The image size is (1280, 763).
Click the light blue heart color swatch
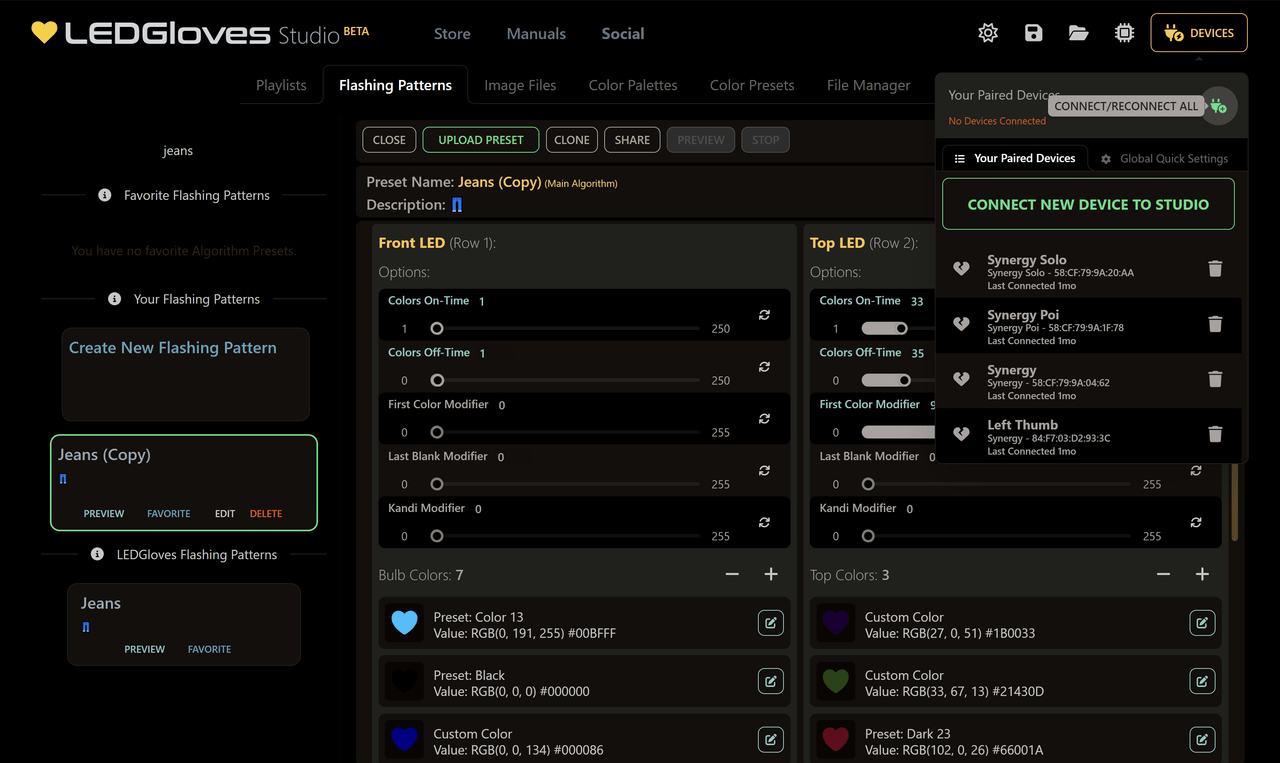(x=404, y=623)
